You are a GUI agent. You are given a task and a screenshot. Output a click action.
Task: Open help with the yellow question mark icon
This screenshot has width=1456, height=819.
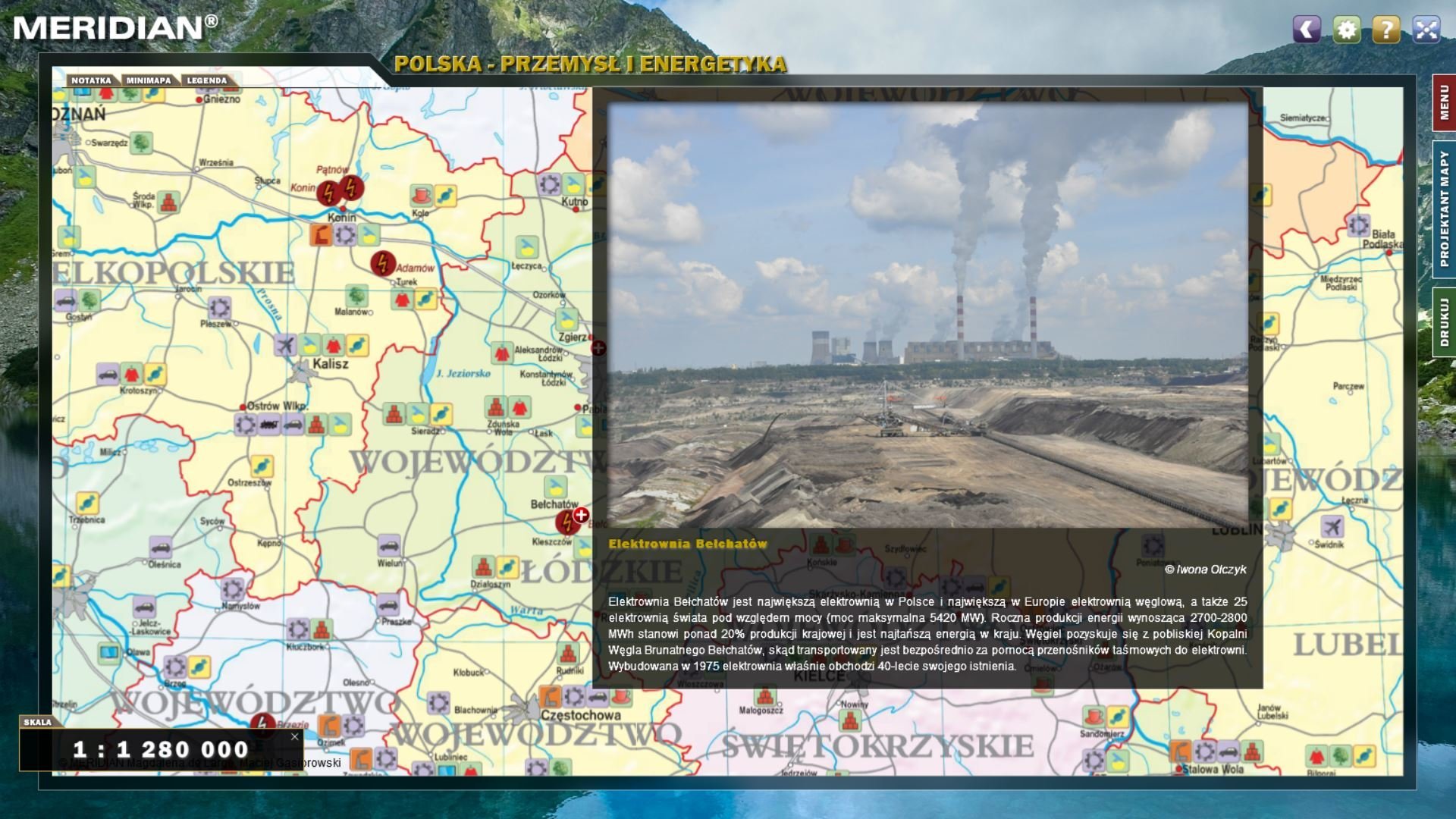tap(1386, 30)
